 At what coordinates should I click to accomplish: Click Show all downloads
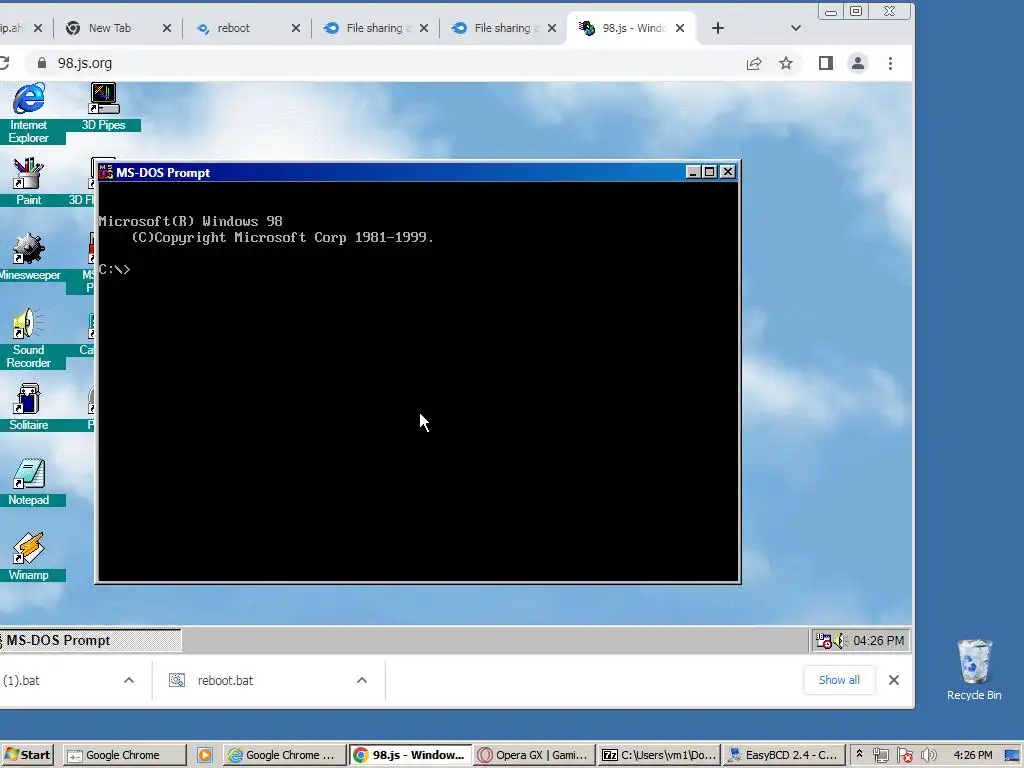839,680
